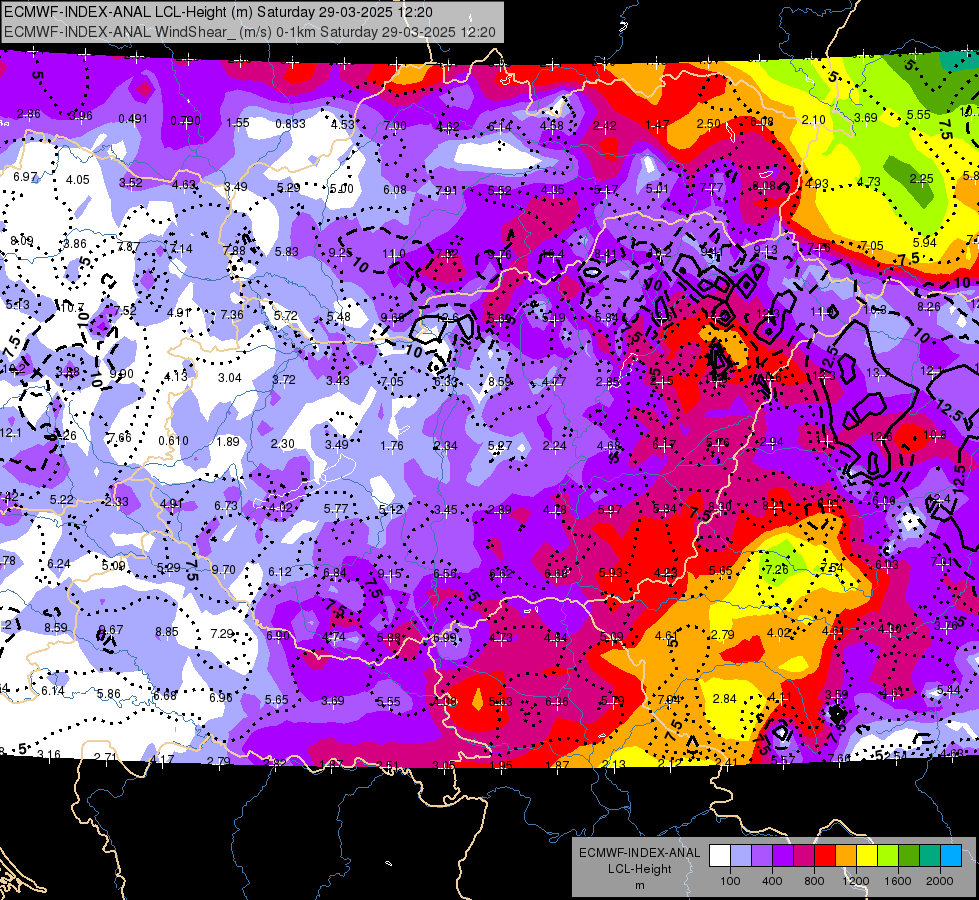Click the wind shear value 0.491
Image resolution: width=979 pixels, height=900 pixels.
133,119
